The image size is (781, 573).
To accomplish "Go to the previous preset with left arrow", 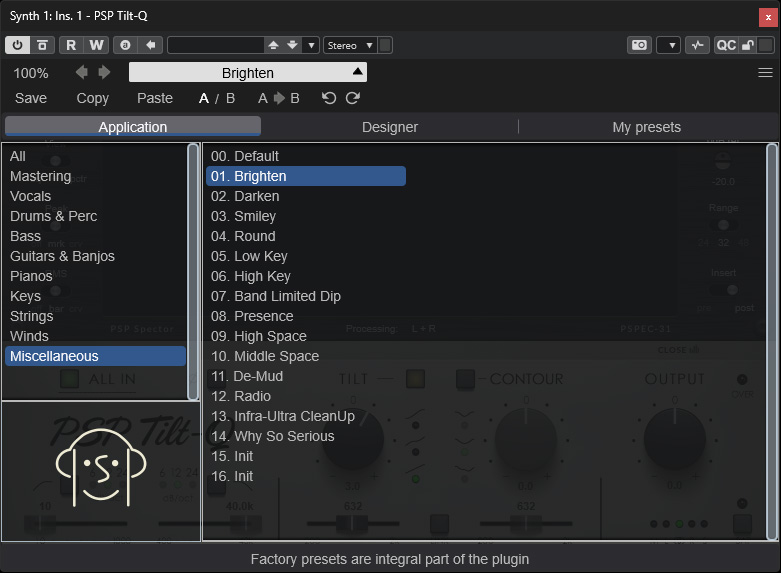I will coord(82,72).
